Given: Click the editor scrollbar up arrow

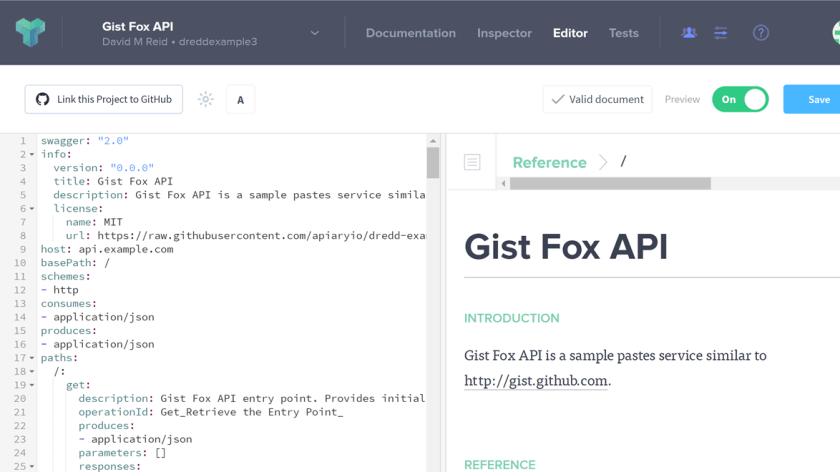Looking at the screenshot, I should click(x=433, y=141).
